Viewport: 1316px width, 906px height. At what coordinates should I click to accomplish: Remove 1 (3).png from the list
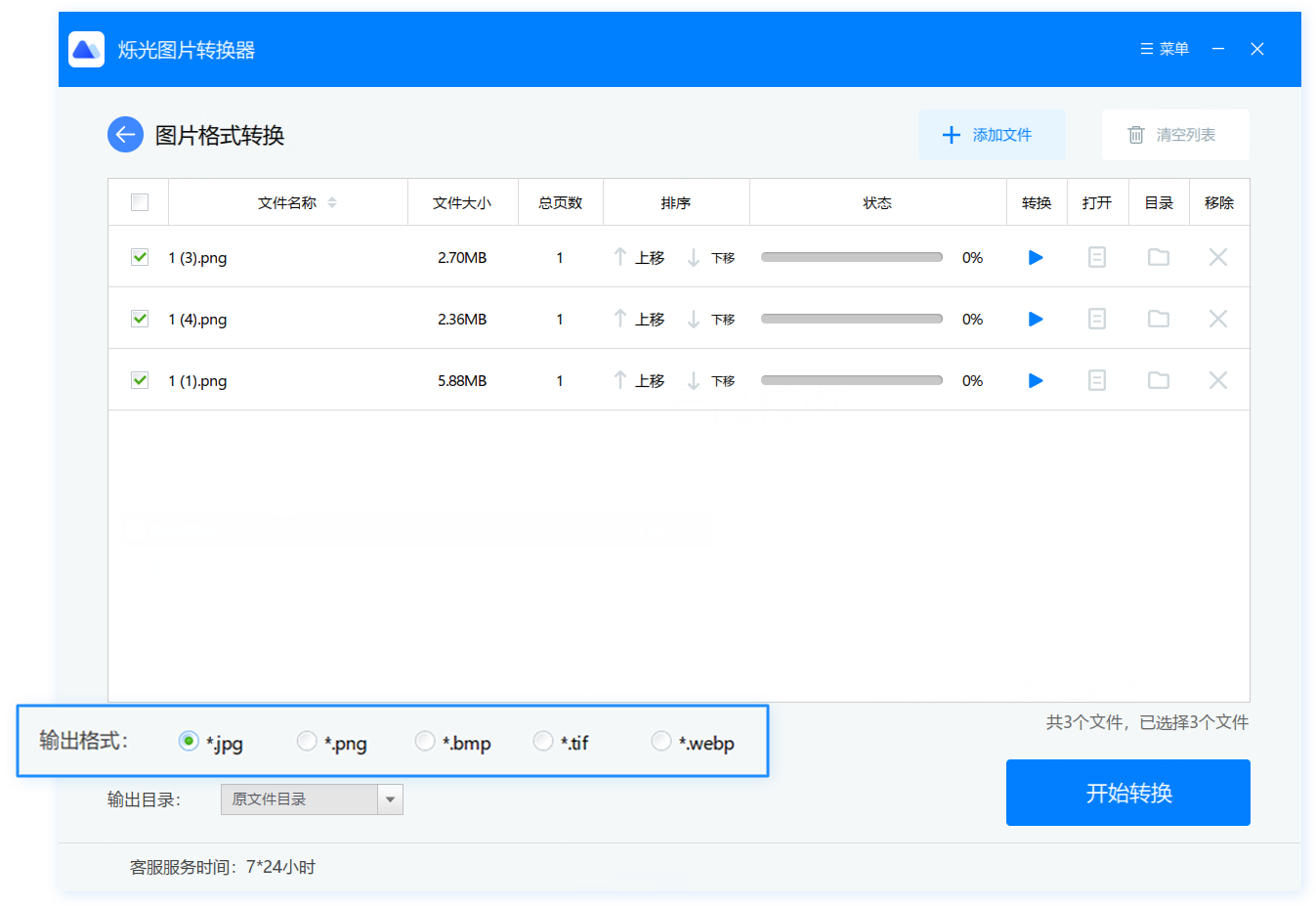pyautogui.click(x=1217, y=258)
